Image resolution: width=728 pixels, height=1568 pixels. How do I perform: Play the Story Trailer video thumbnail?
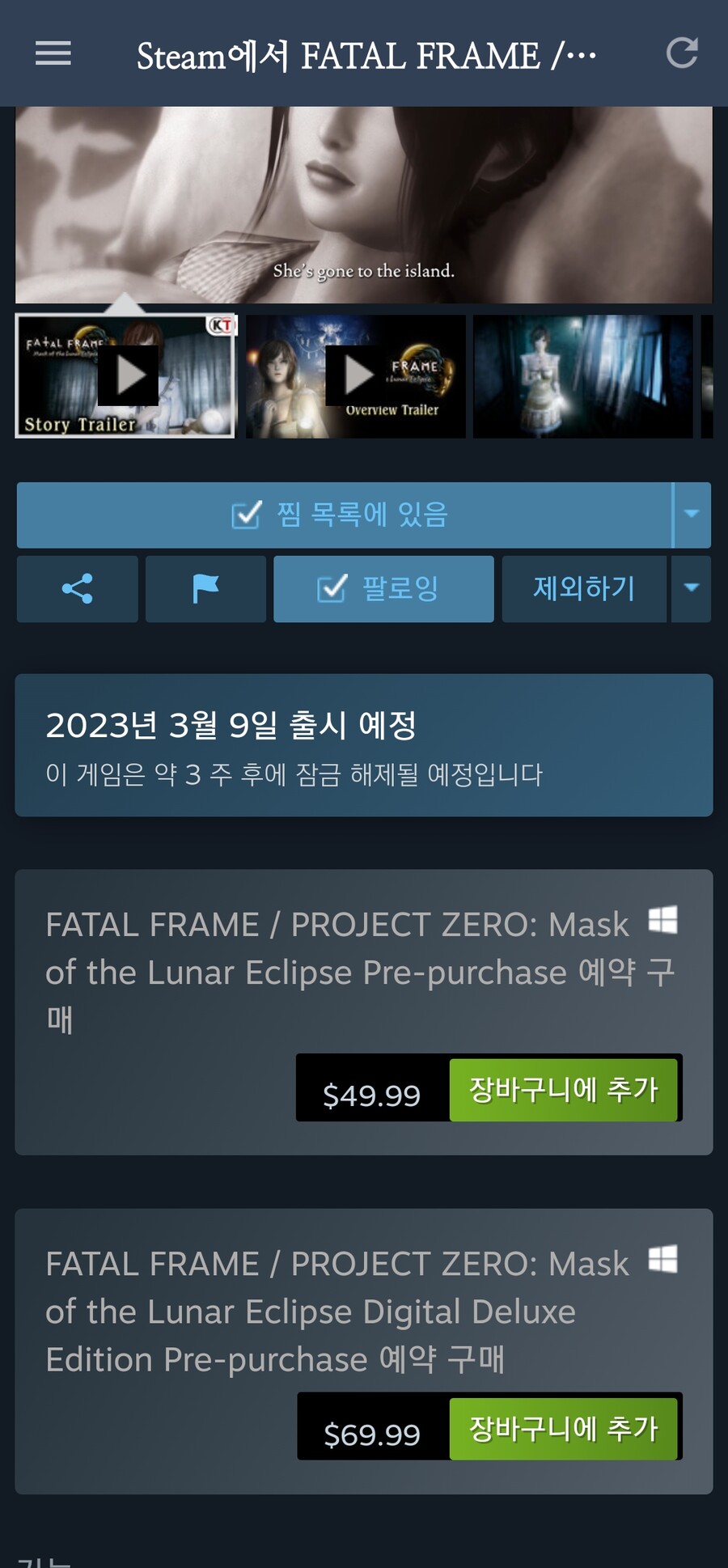click(x=125, y=376)
